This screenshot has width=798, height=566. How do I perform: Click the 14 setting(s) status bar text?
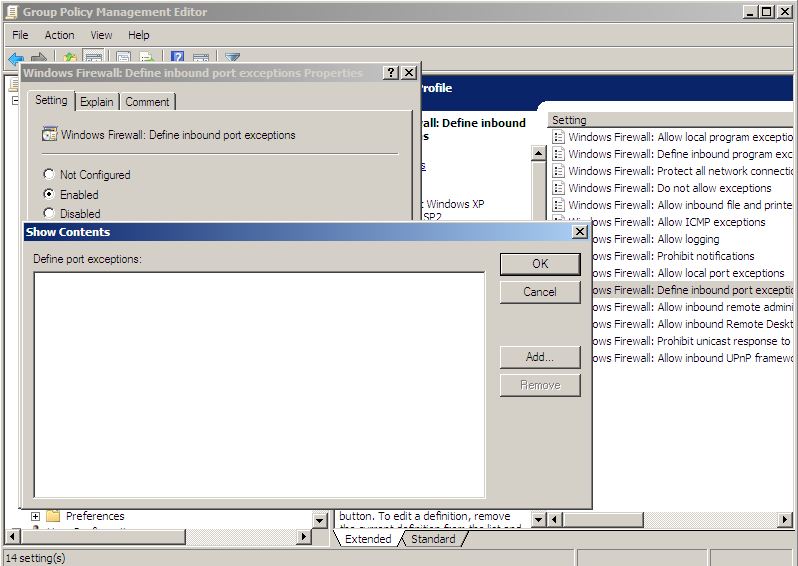36,558
